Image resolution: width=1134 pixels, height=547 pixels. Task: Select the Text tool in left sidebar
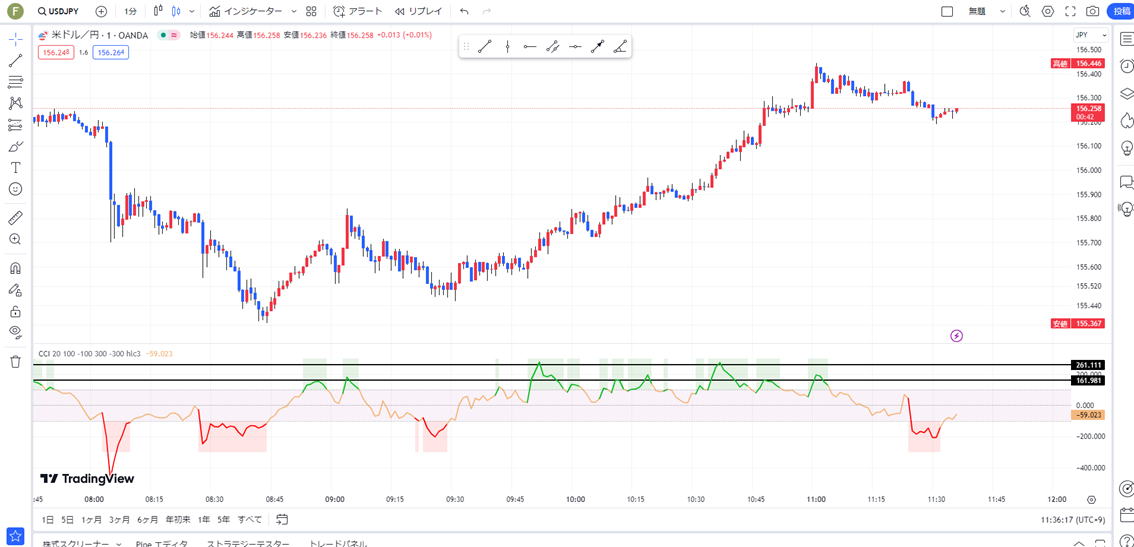click(15, 167)
